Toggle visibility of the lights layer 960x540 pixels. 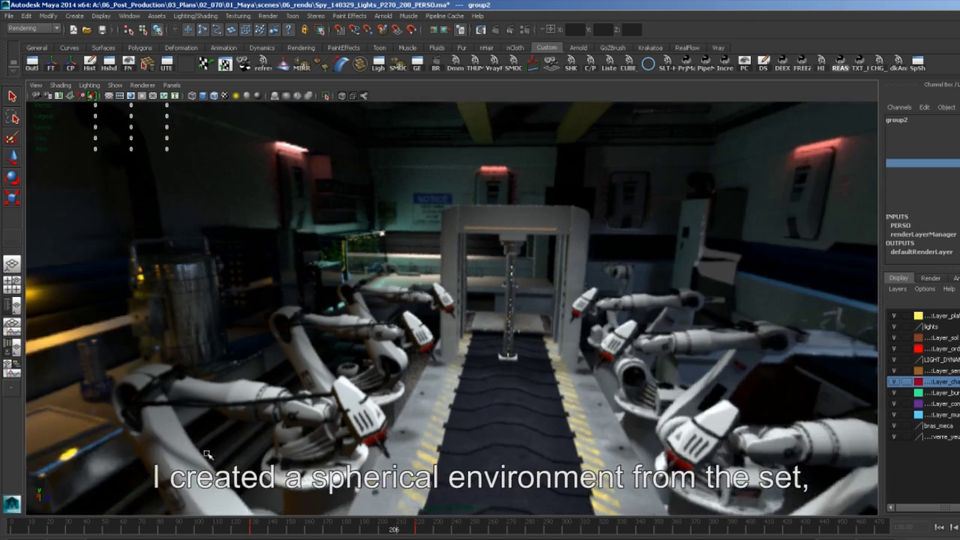[x=894, y=326]
